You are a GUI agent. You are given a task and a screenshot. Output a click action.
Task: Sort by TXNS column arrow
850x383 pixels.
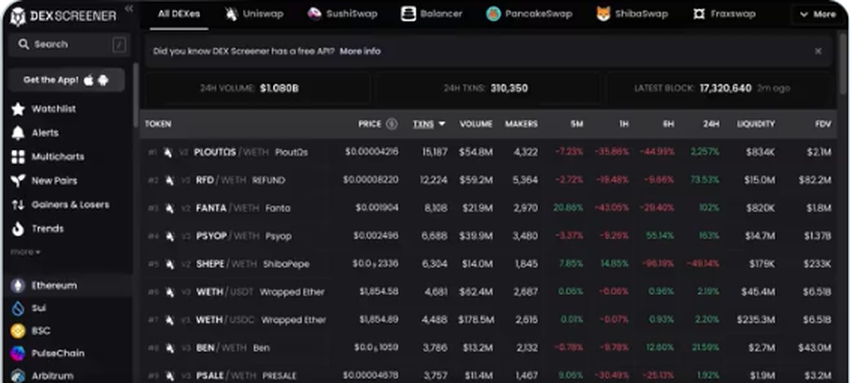[x=442, y=124]
